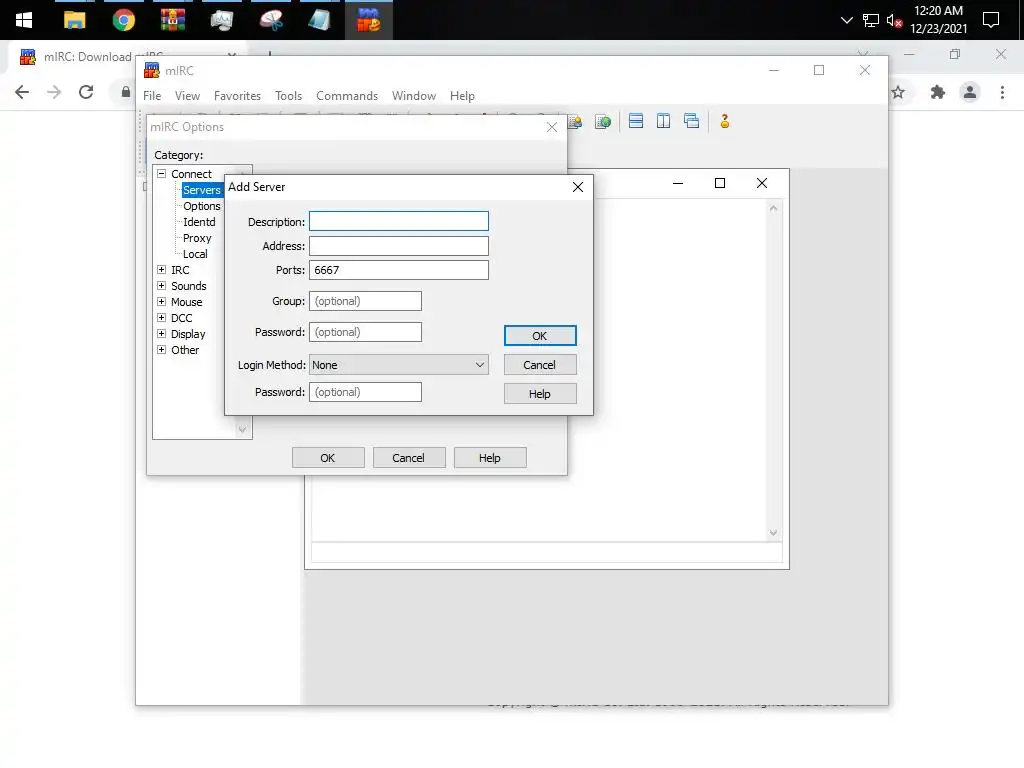Close the Add Server dialog

pos(578,187)
